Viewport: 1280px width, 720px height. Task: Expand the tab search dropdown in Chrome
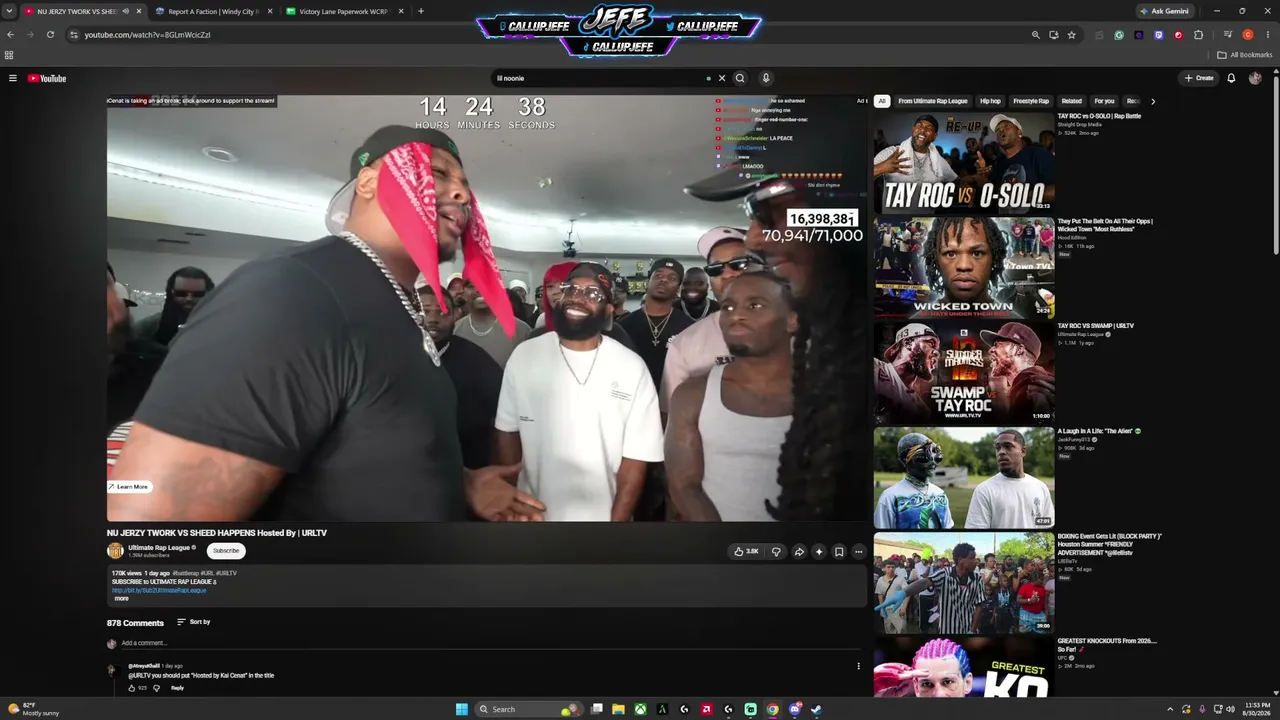(9, 11)
